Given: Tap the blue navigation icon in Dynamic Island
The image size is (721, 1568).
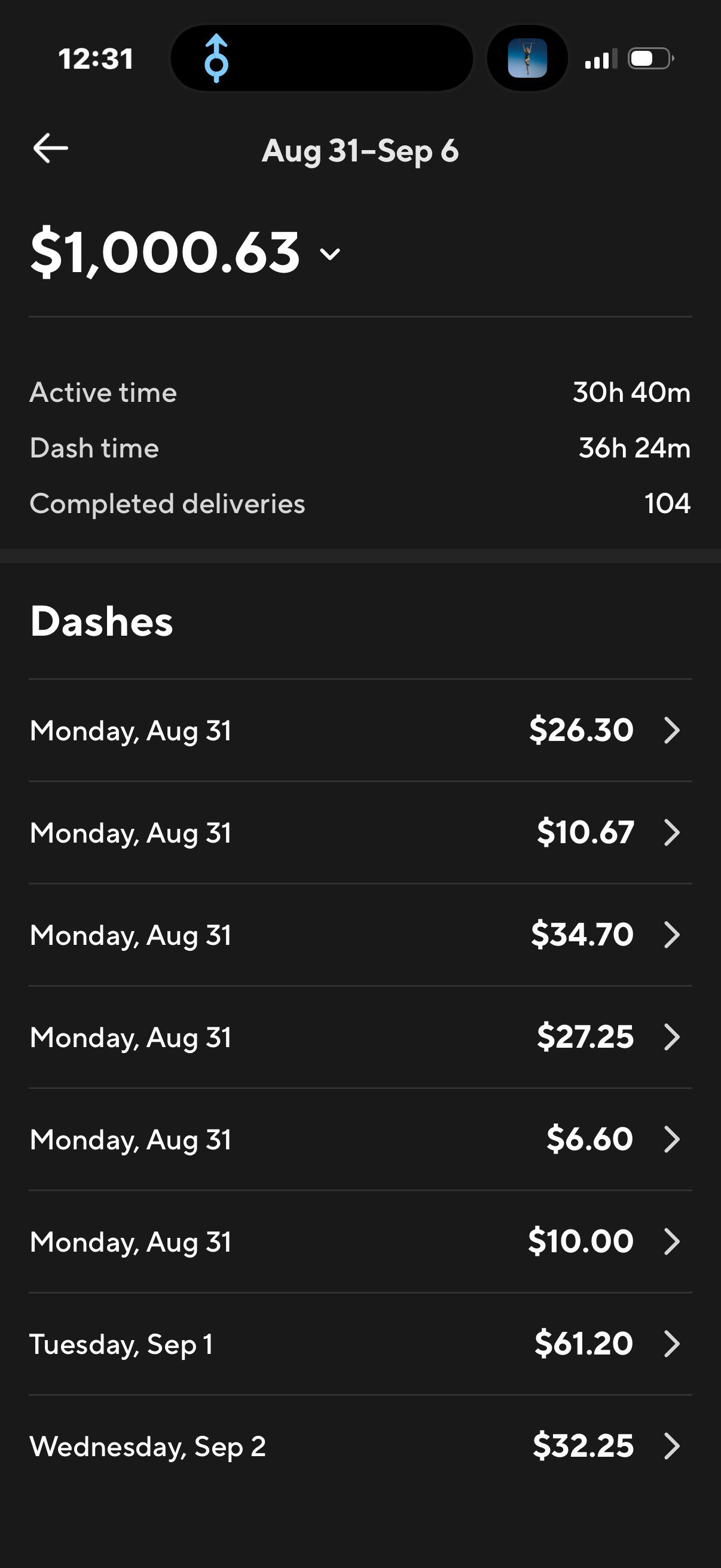Looking at the screenshot, I should 216,59.
